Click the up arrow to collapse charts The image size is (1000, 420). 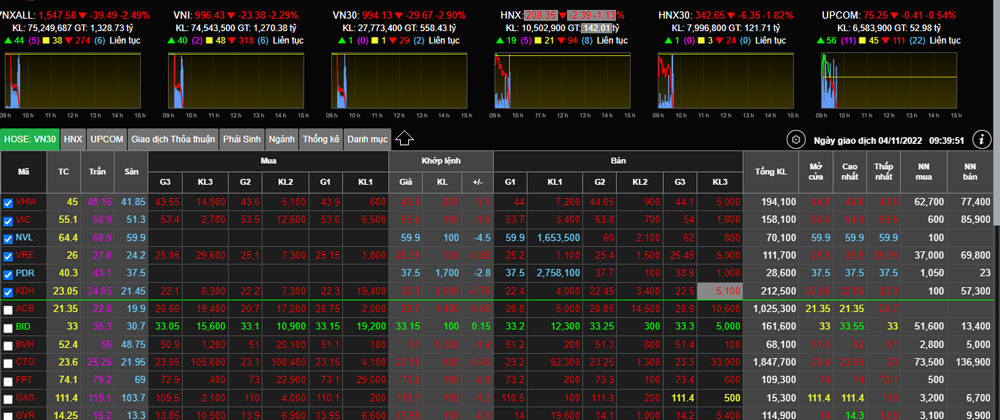click(405, 139)
